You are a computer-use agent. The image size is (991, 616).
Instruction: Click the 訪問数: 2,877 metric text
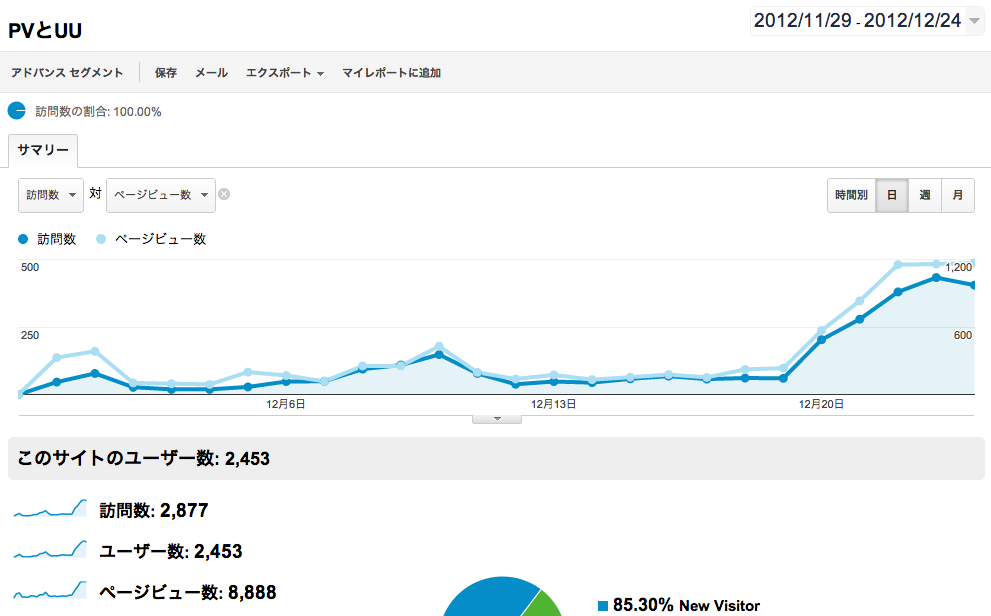click(154, 510)
